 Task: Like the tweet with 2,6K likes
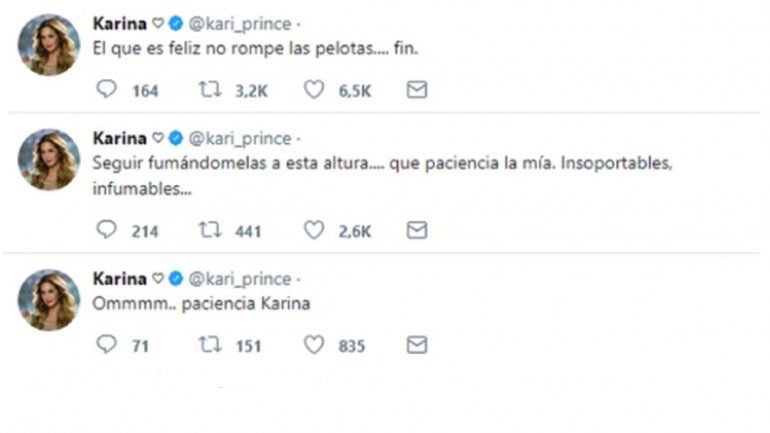point(314,230)
